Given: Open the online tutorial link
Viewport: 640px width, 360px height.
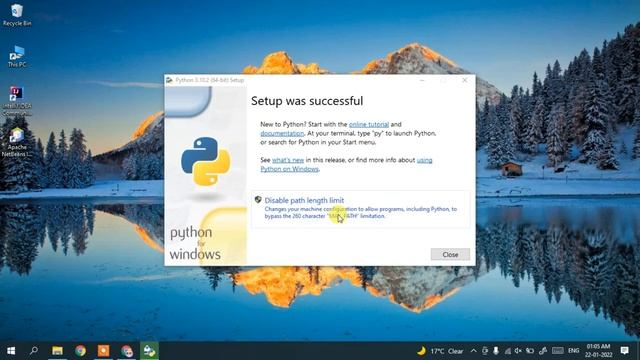Looking at the screenshot, I should (x=369, y=124).
